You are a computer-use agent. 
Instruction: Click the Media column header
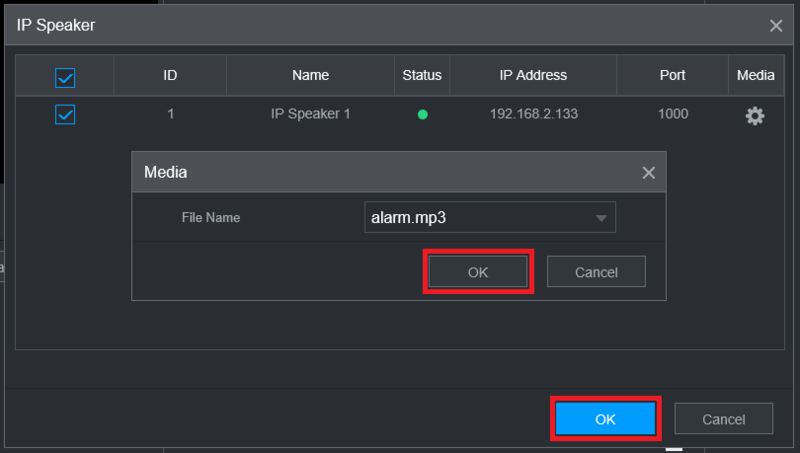pyautogui.click(x=755, y=75)
